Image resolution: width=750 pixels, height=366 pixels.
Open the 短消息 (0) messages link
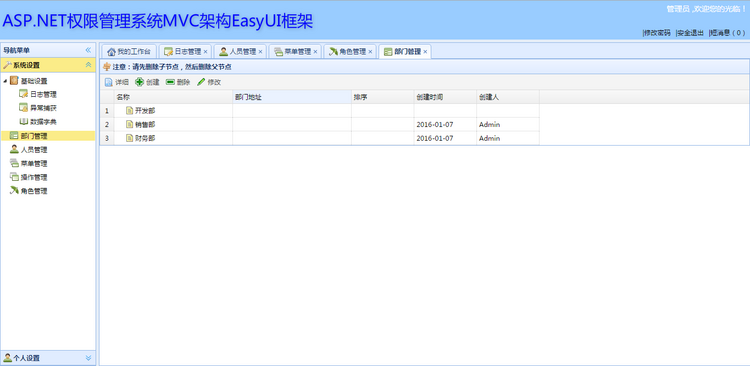(727, 33)
